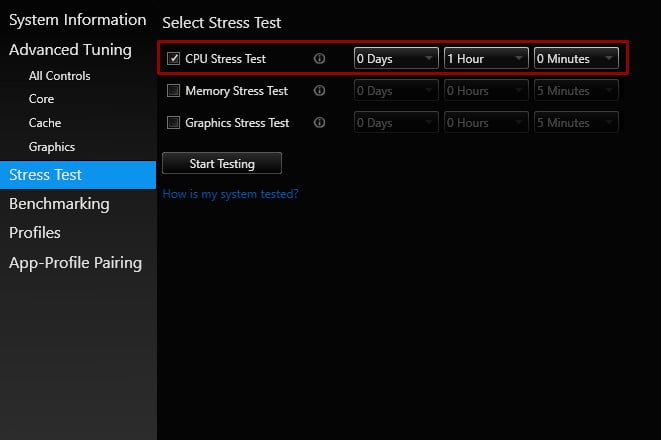The image size is (661, 440).
Task: Select Graphics tuning submenu
Action: 52,147
